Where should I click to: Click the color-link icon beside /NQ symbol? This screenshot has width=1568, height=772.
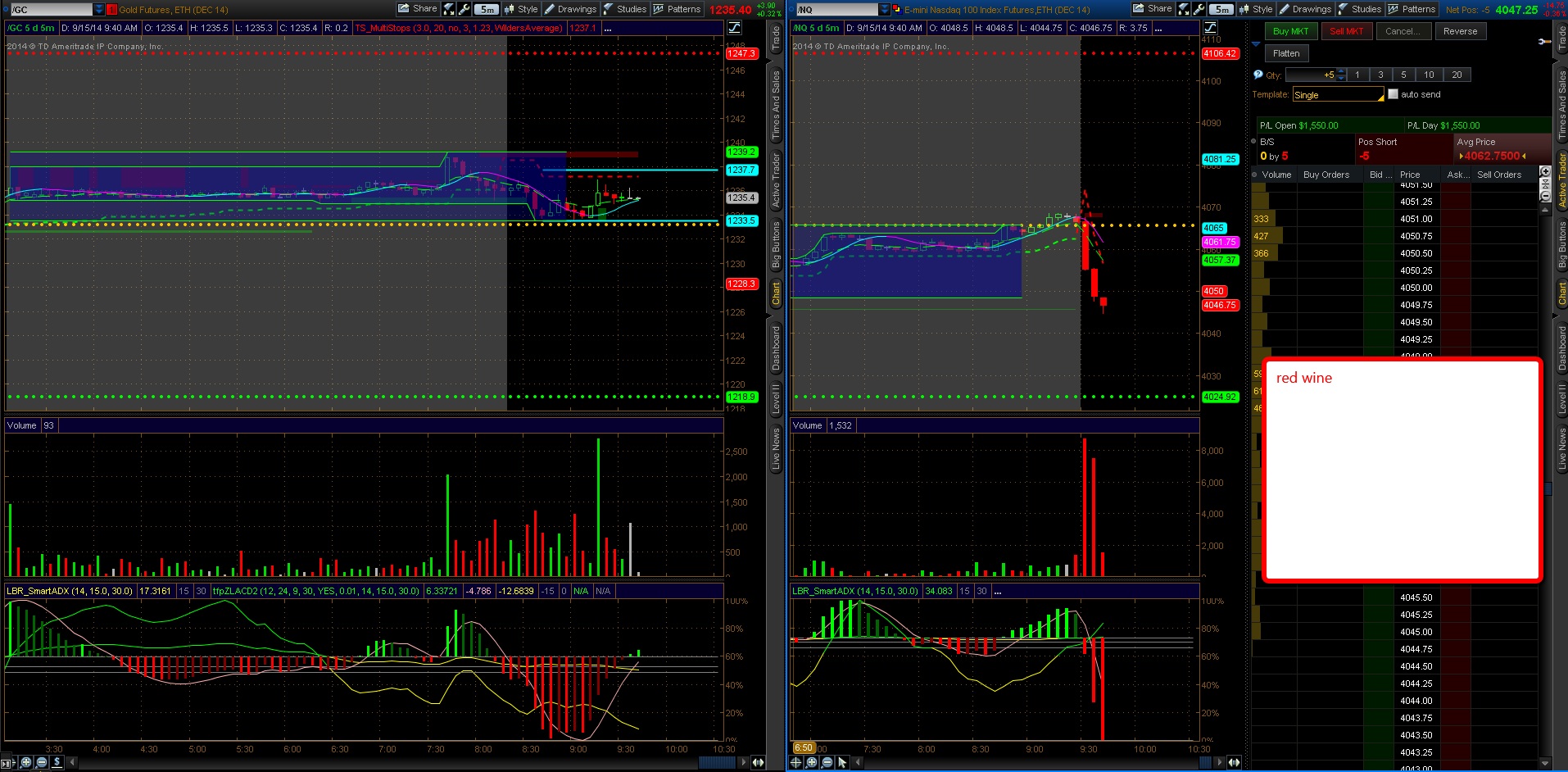click(x=896, y=9)
